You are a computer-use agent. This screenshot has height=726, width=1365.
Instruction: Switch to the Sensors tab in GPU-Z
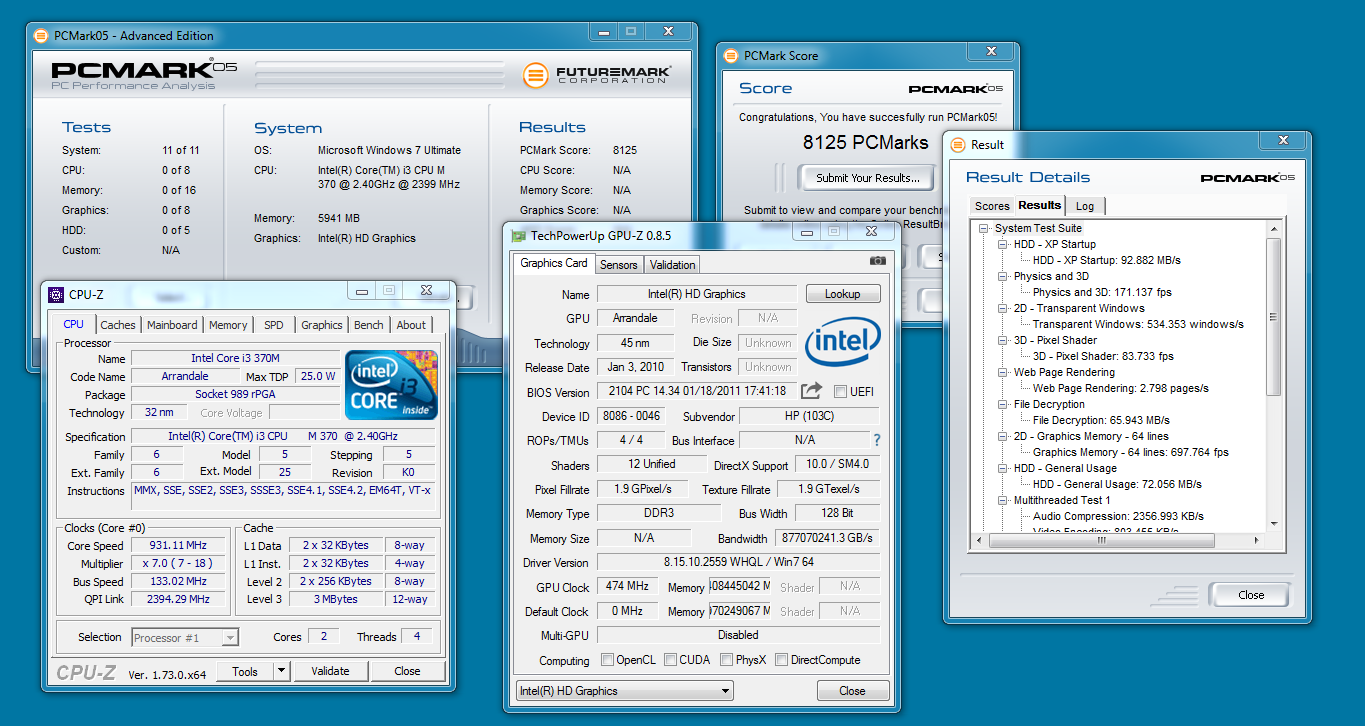point(619,265)
